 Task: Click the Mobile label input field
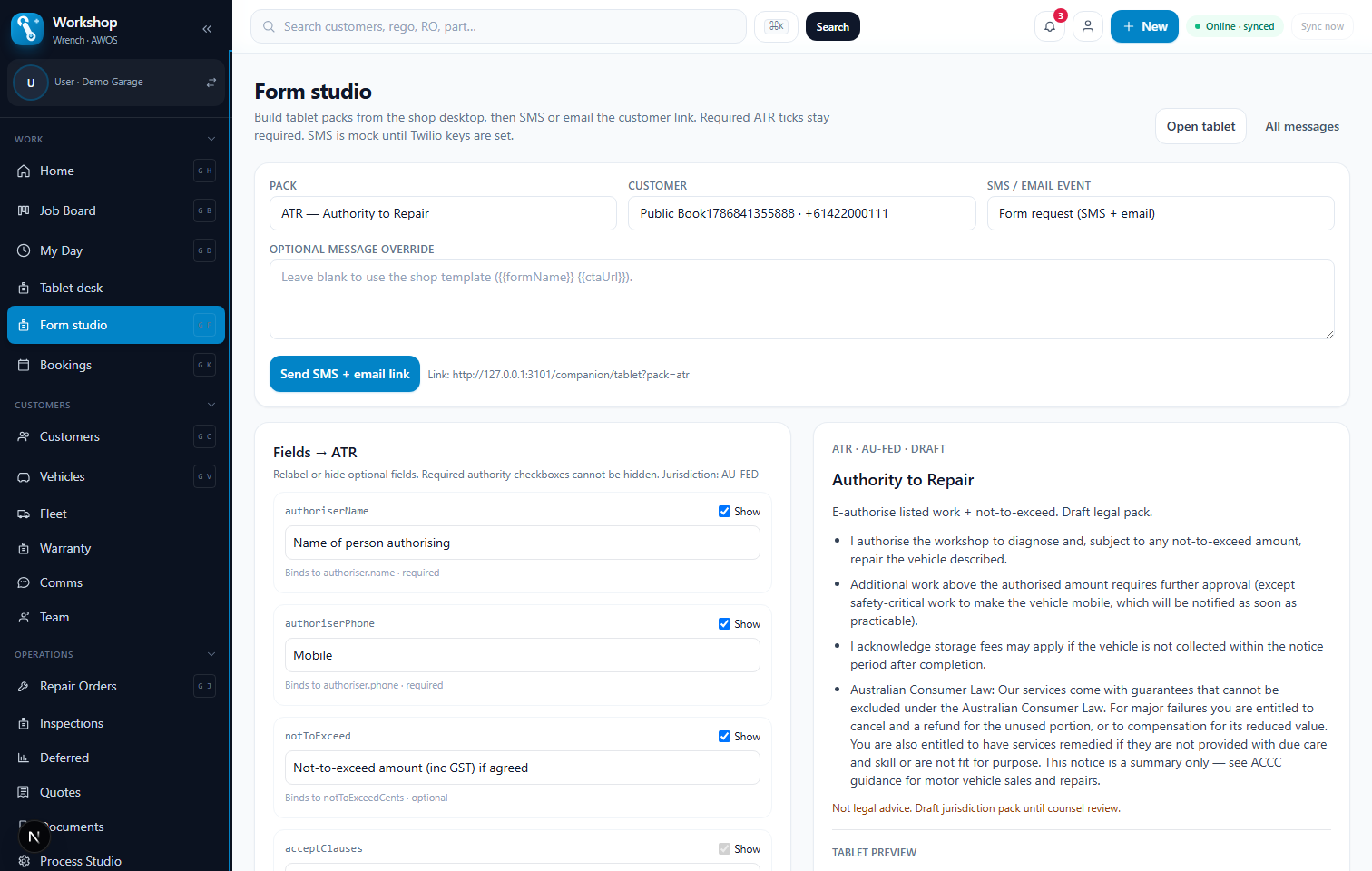tap(523, 655)
